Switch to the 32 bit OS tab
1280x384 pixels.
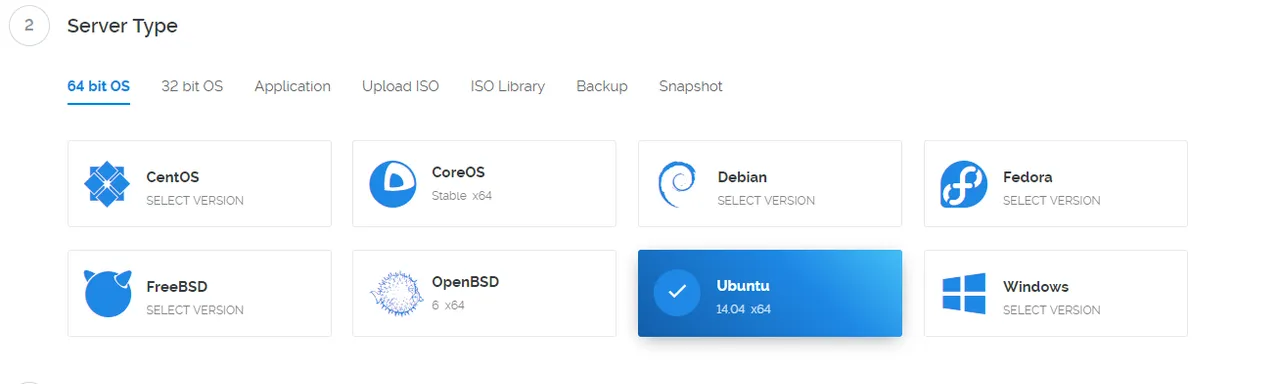click(x=192, y=86)
